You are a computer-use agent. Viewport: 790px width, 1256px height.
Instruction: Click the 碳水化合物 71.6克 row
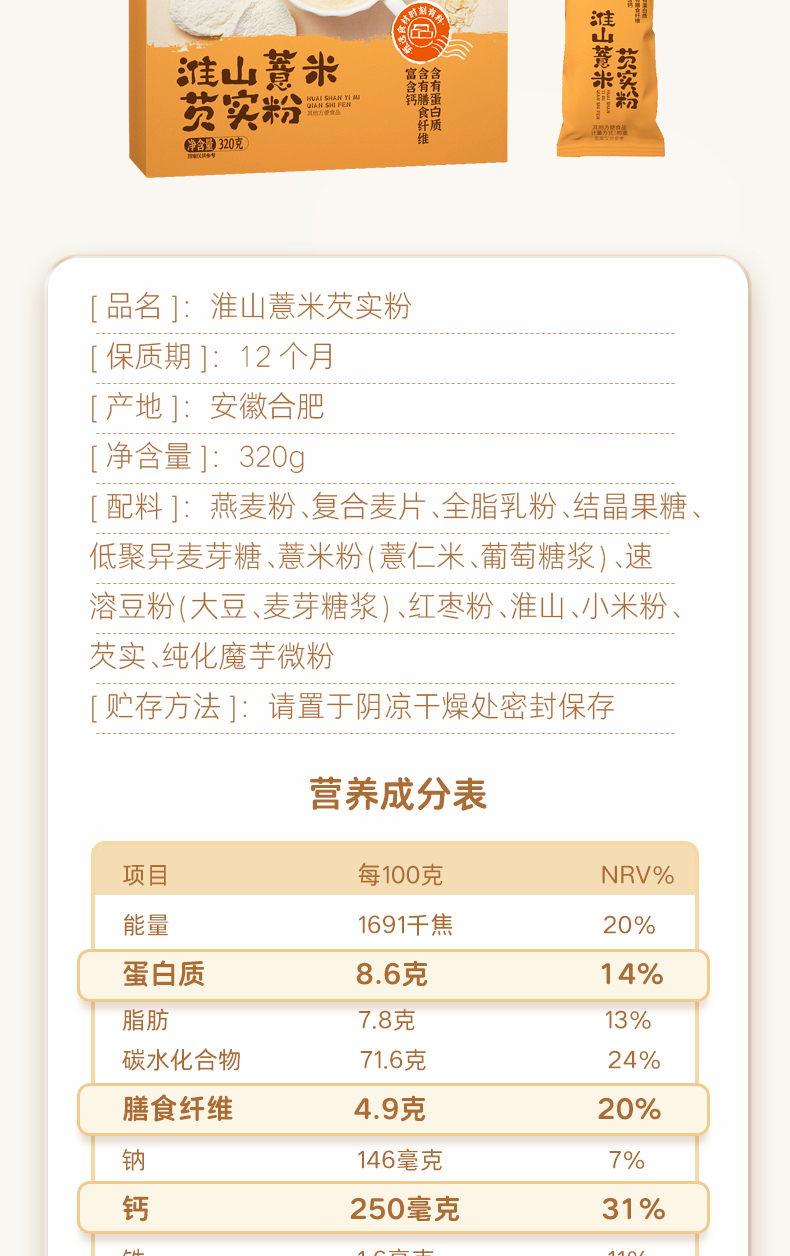point(394,1060)
